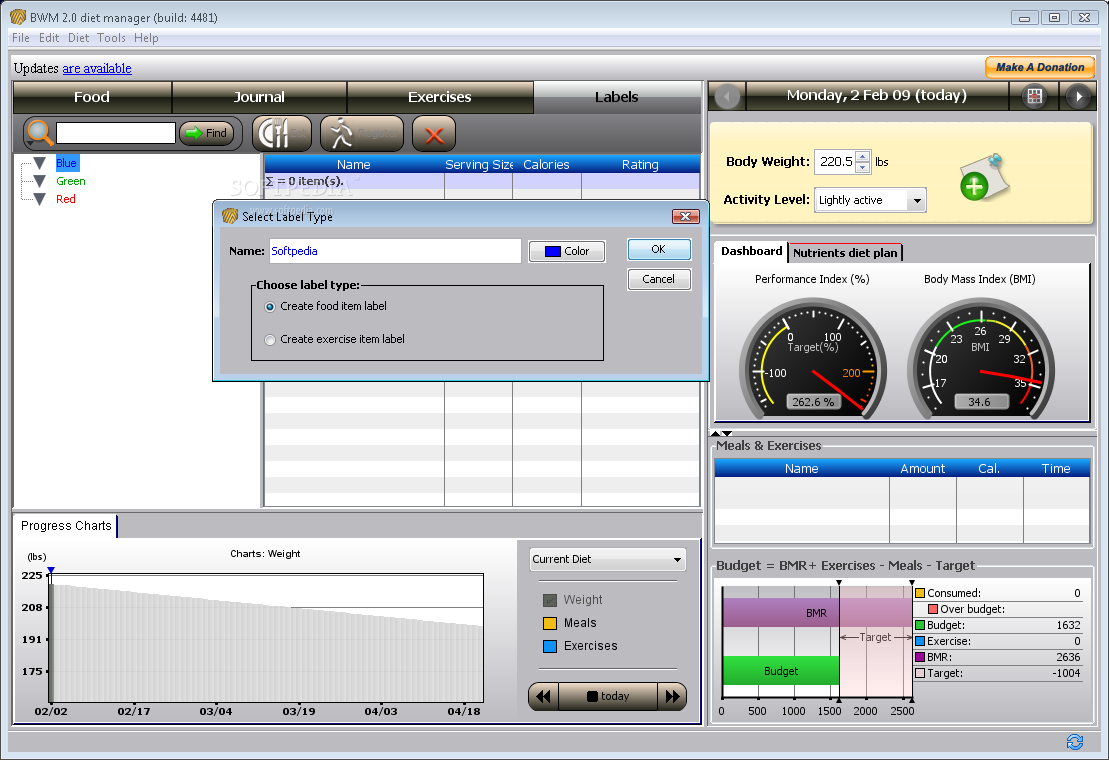
Task: Collapse dashboard panel with small up arrow
Action: (x=716, y=433)
